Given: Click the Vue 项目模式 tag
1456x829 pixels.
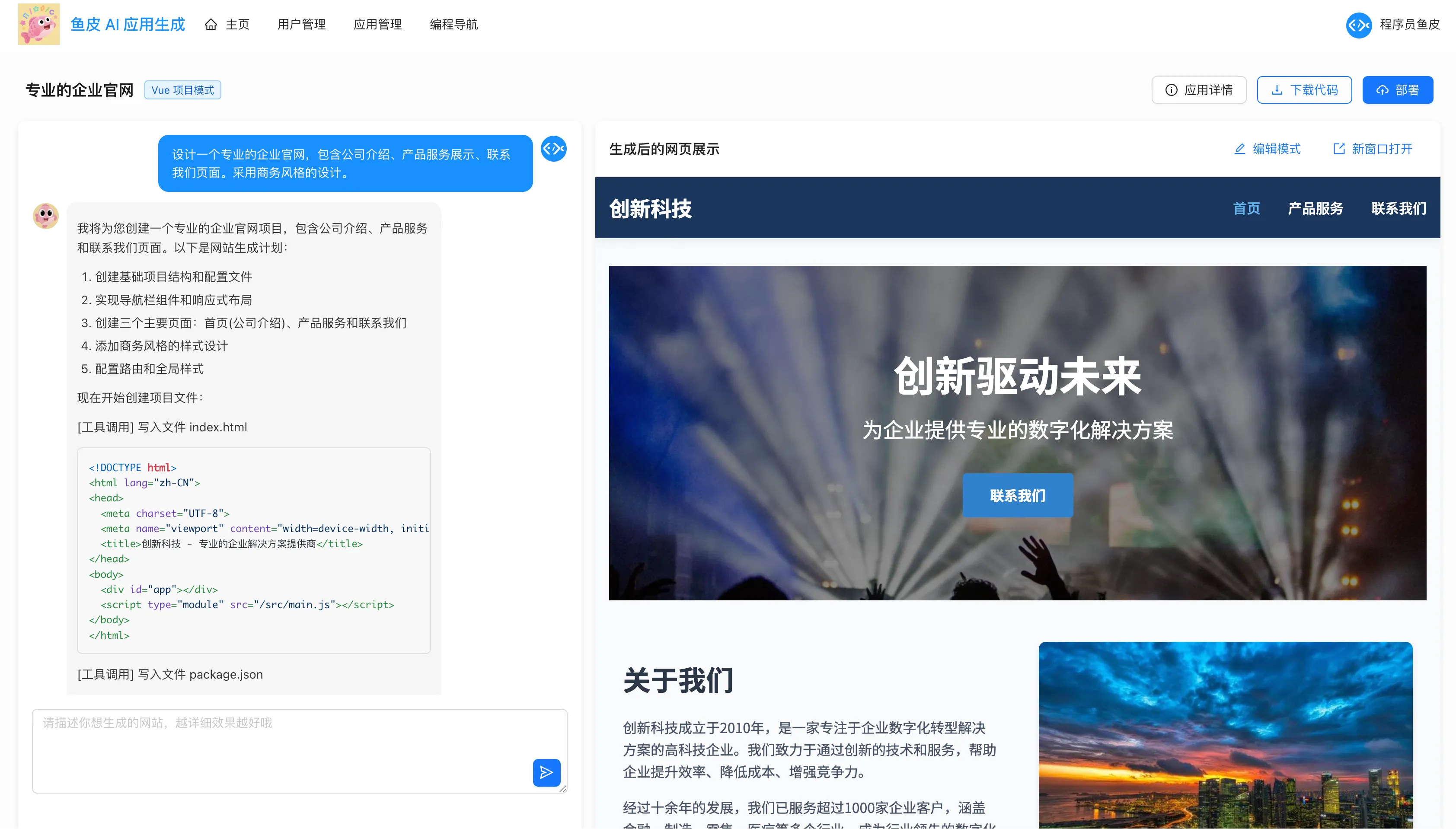Looking at the screenshot, I should tap(183, 90).
